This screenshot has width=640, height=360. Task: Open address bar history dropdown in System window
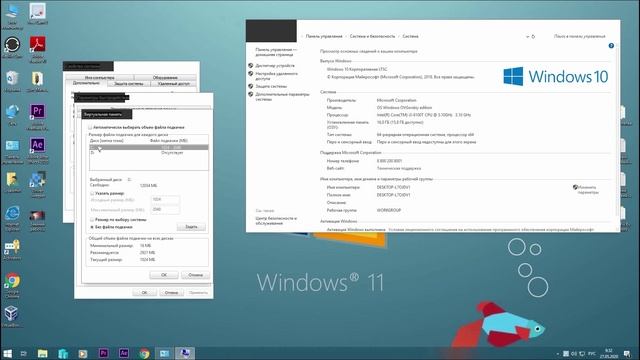(x=527, y=36)
